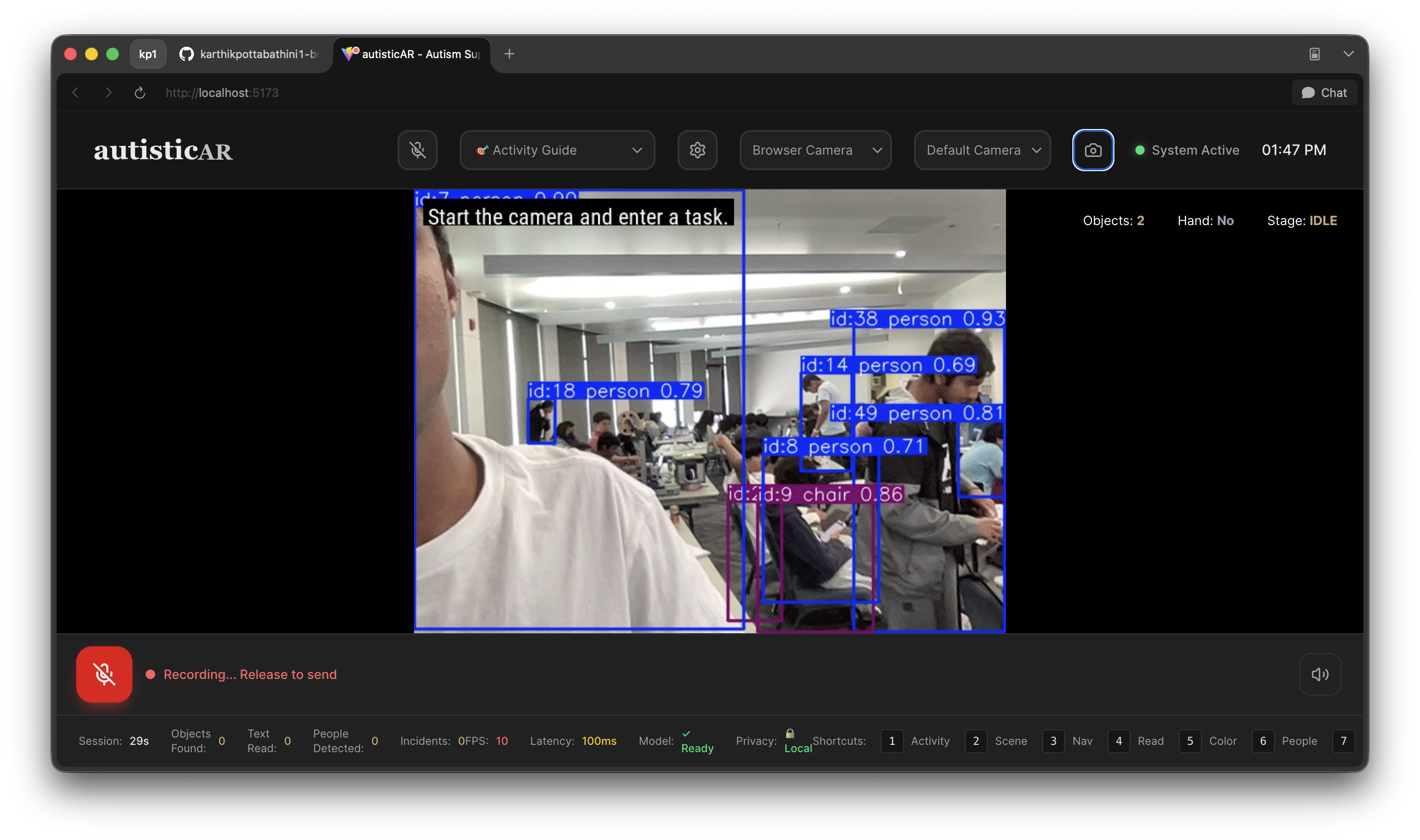
Task: Click the Model Ready status
Action: (x=676, y=741)
